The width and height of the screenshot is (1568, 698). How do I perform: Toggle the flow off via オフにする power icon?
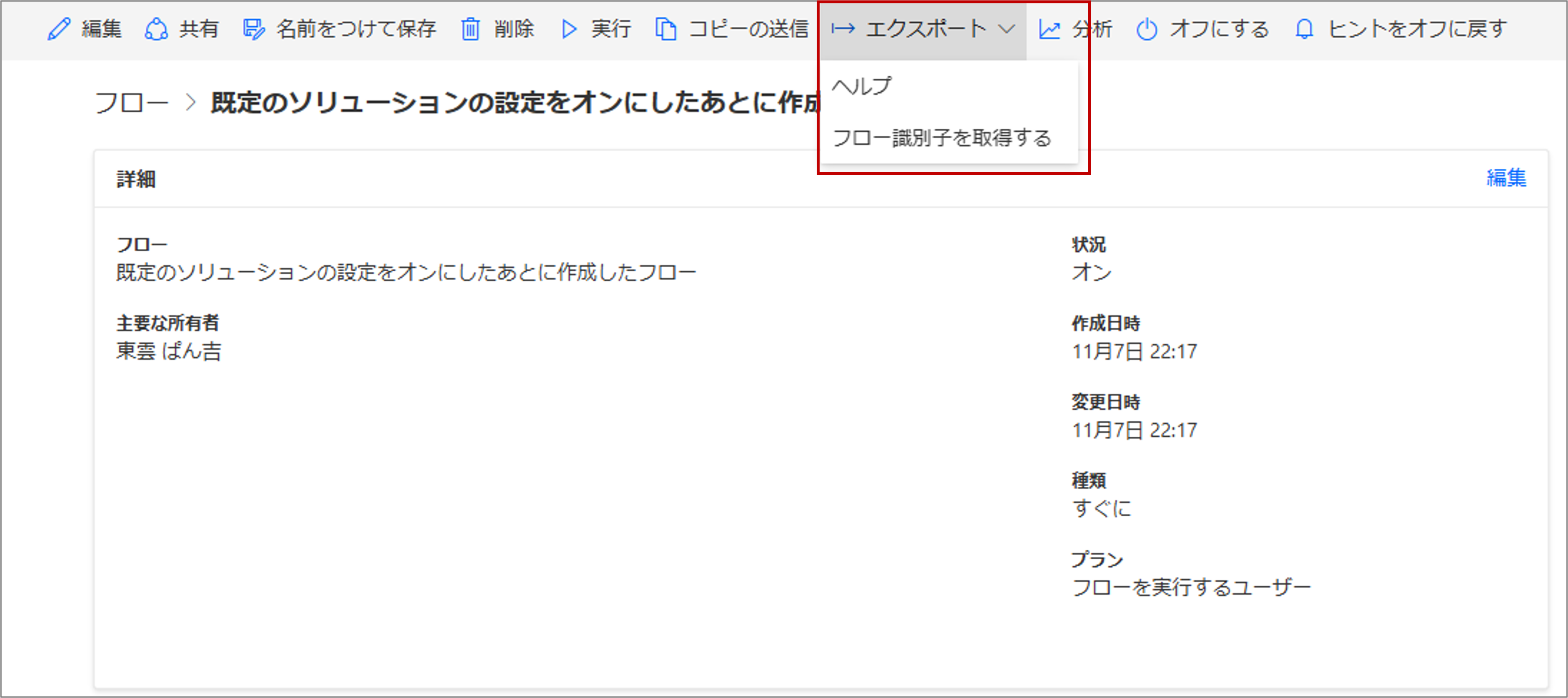pyautogui.click(x=1147, y=28)
